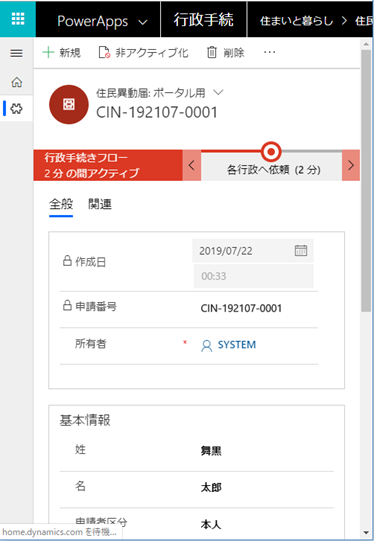Click the 00:33 time input field

coord(254,276)
